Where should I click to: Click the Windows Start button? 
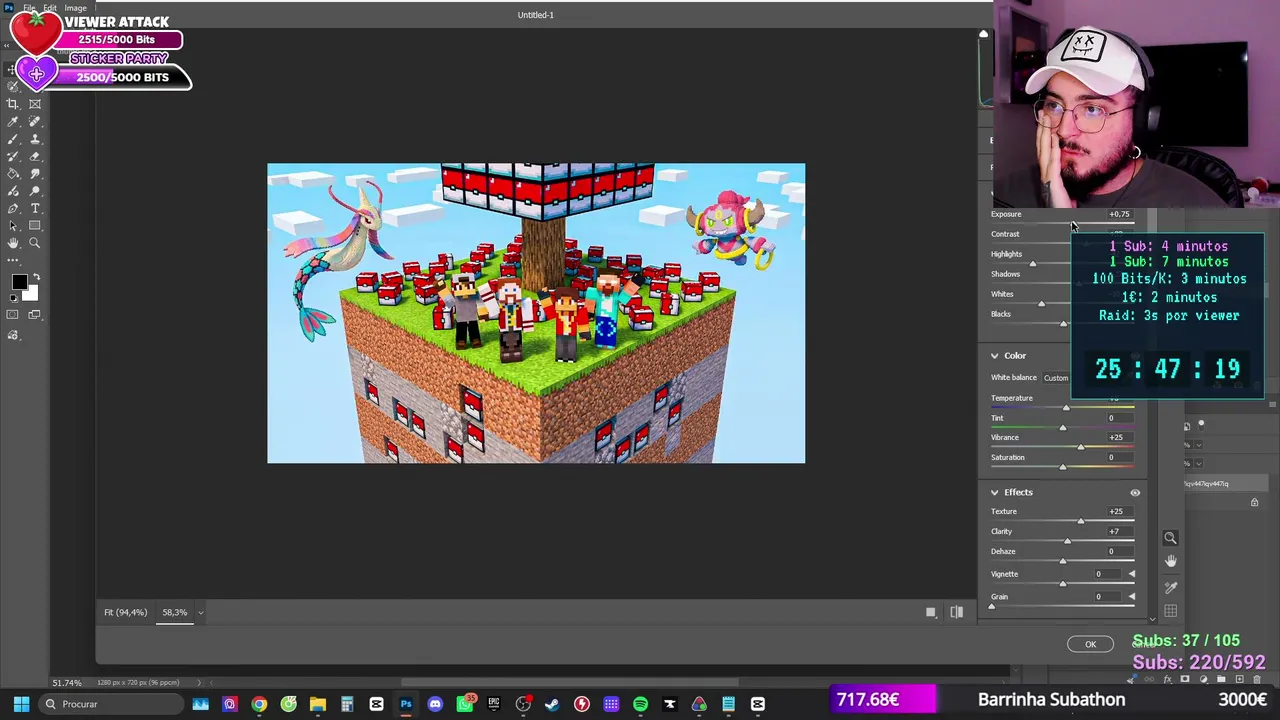pos(21,704)
